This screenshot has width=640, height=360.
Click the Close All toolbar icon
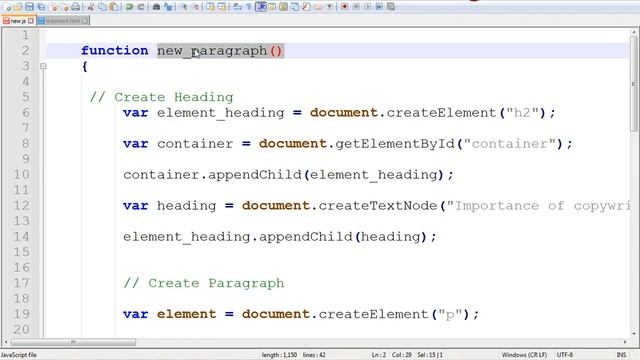[65, 7]
